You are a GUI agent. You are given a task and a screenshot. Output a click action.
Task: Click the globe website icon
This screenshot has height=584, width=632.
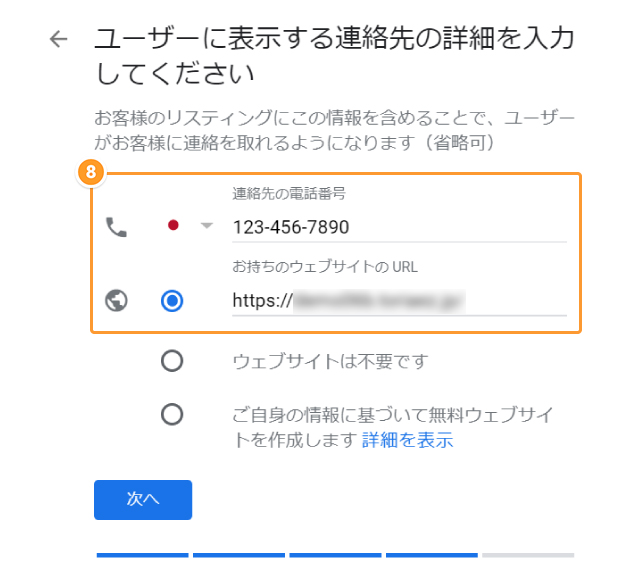[x=116, y=301]
